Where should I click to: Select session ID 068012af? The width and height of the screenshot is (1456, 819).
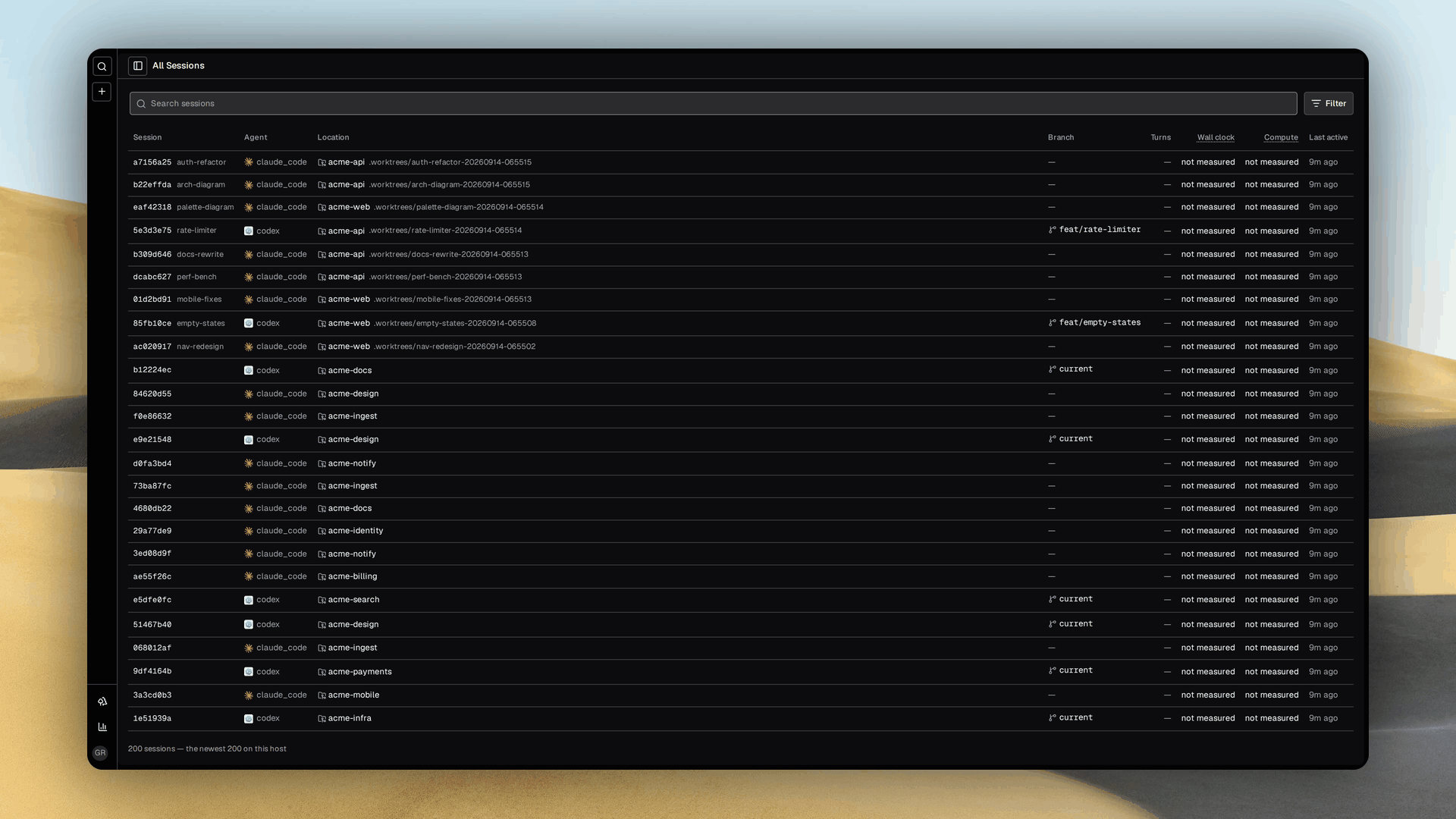(x=152, y=648)
